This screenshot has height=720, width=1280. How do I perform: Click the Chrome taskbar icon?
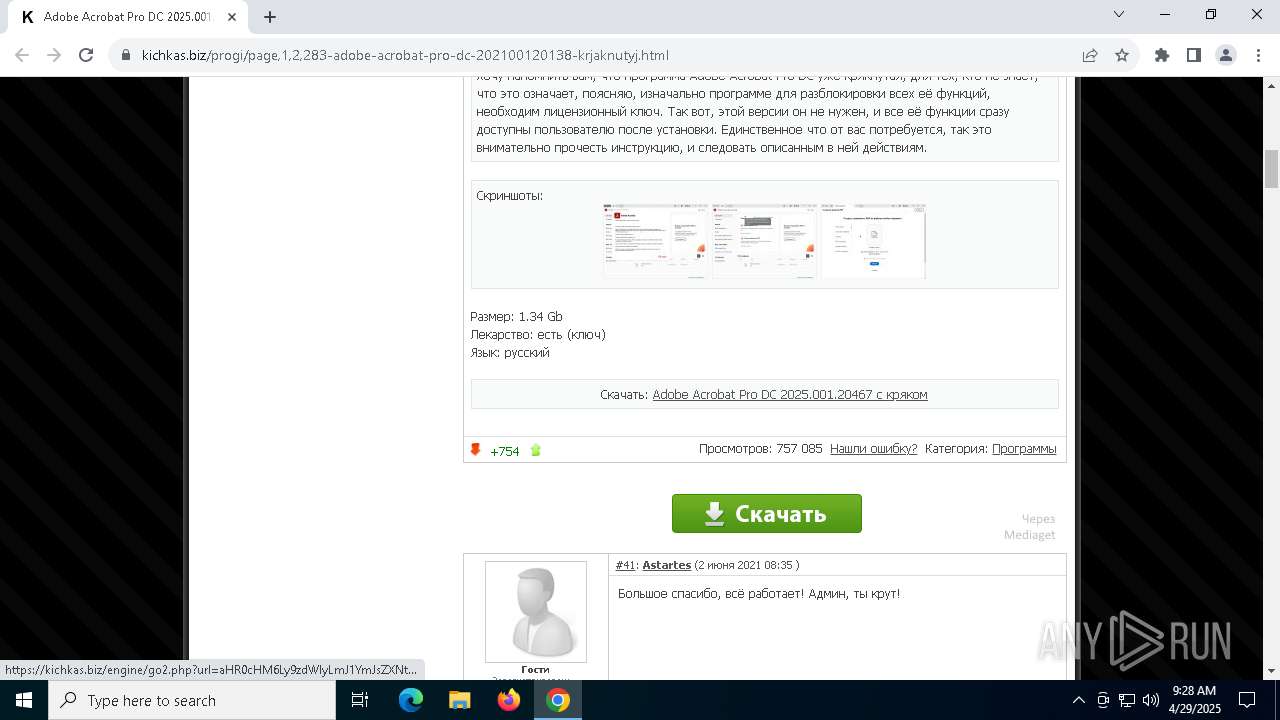click(558, 700)
